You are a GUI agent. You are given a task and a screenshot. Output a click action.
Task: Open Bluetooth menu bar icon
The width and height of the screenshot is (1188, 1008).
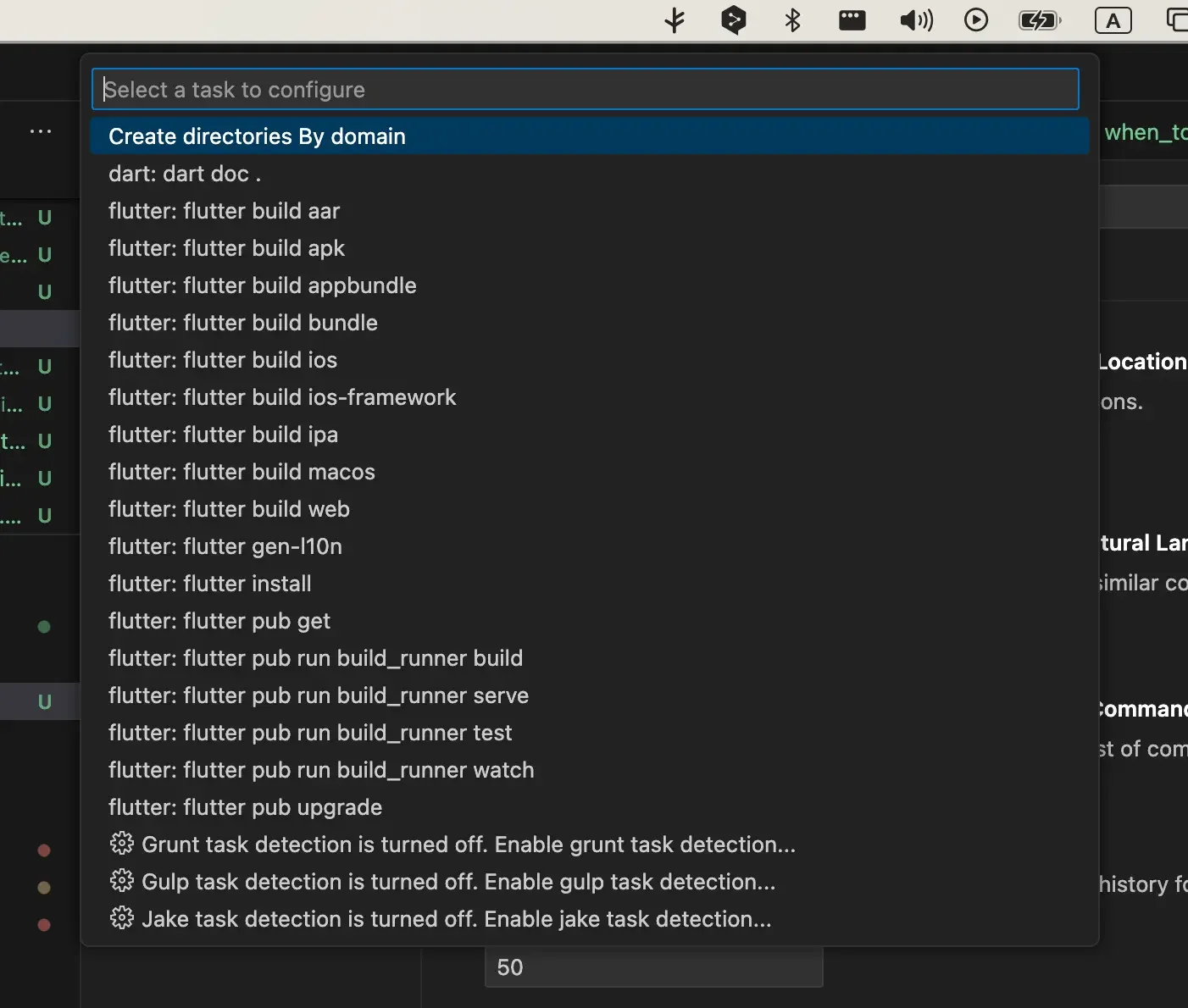pyautogui.click(x=793, y=19)
